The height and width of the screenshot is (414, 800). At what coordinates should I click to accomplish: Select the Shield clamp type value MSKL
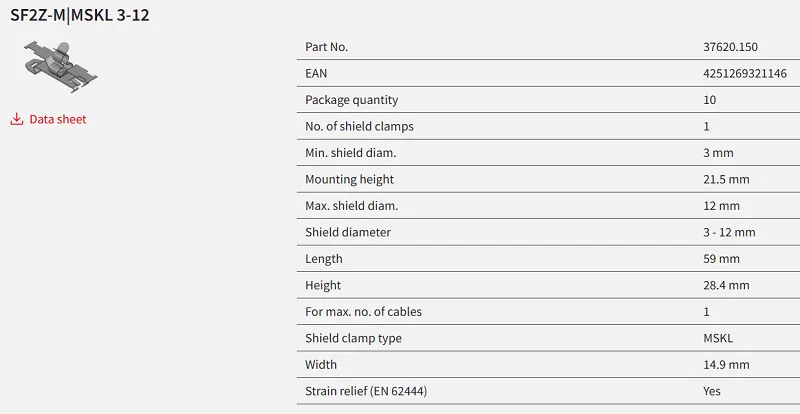pos(718,338)
